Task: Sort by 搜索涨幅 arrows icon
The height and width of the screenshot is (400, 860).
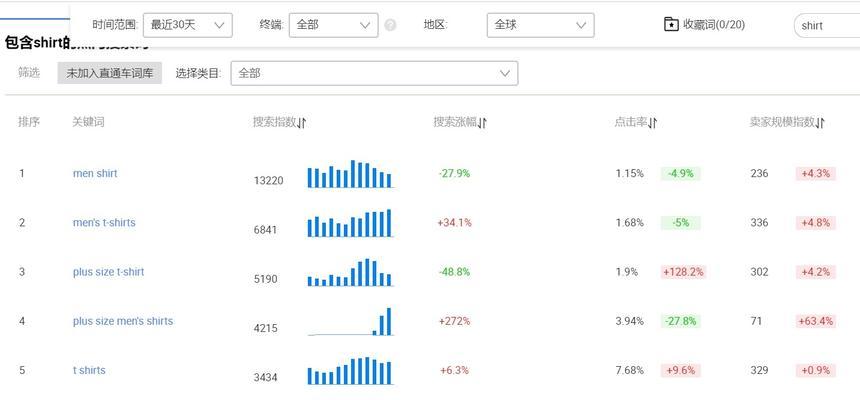Action: [x=482, y=123]
